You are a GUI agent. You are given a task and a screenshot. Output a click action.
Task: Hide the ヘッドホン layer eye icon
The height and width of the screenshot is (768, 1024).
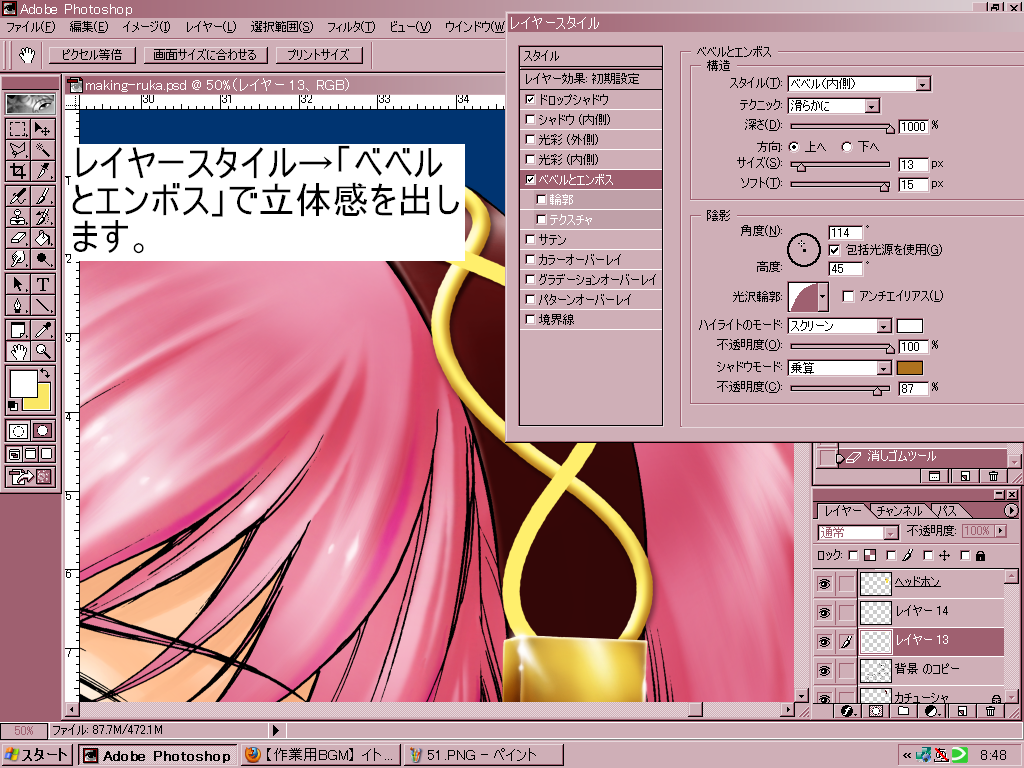coord(824,583)
